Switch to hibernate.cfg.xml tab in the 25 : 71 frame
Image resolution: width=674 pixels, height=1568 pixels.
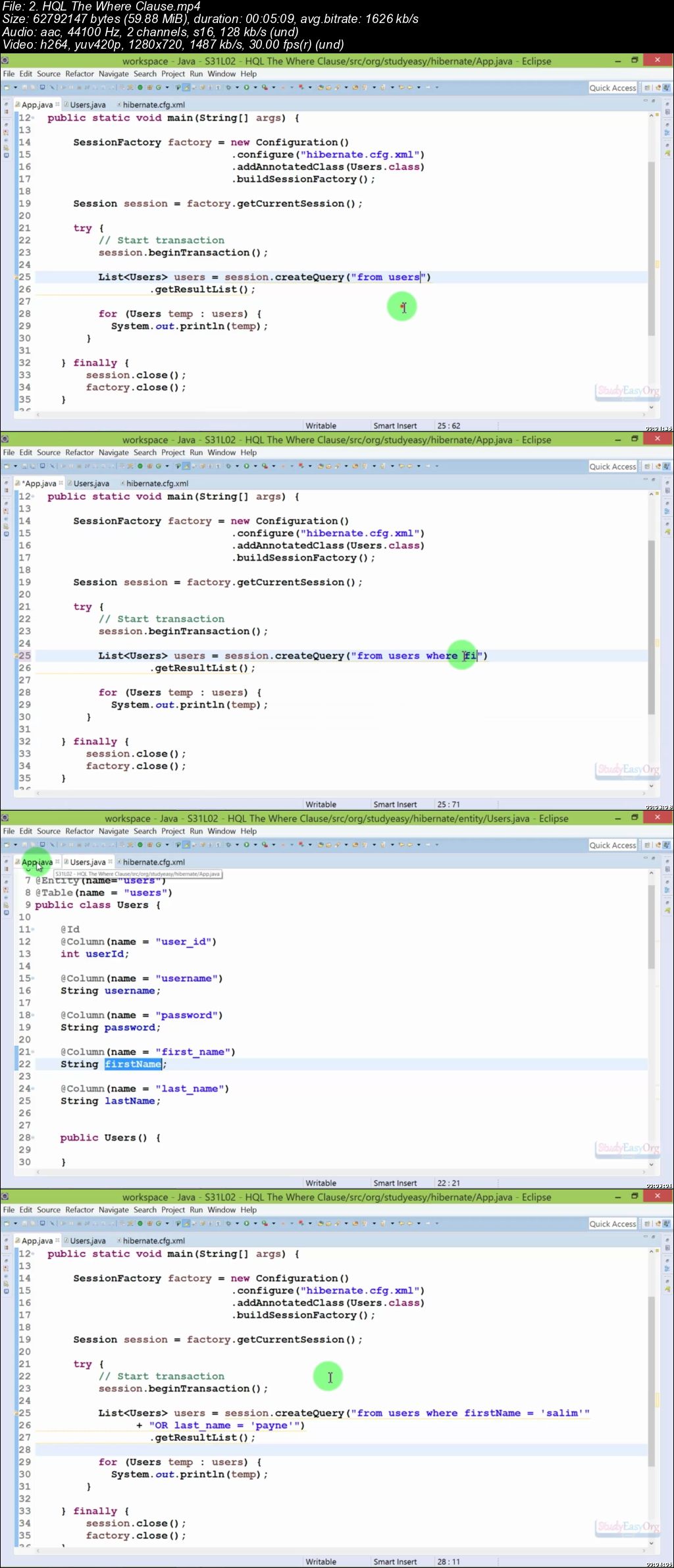tap(157, 483)
